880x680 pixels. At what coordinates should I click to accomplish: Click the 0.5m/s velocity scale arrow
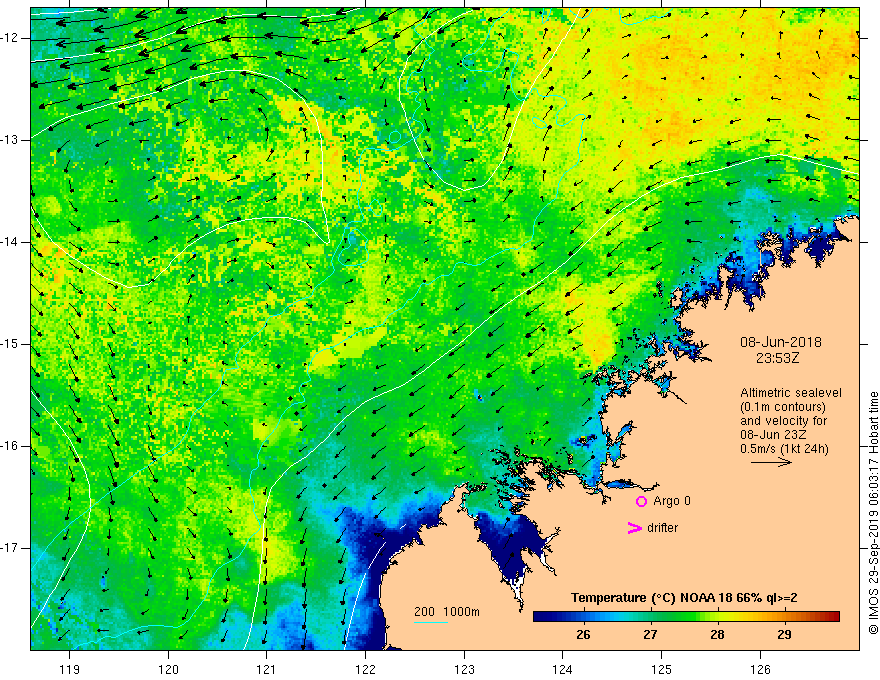[x=771, y=462]
